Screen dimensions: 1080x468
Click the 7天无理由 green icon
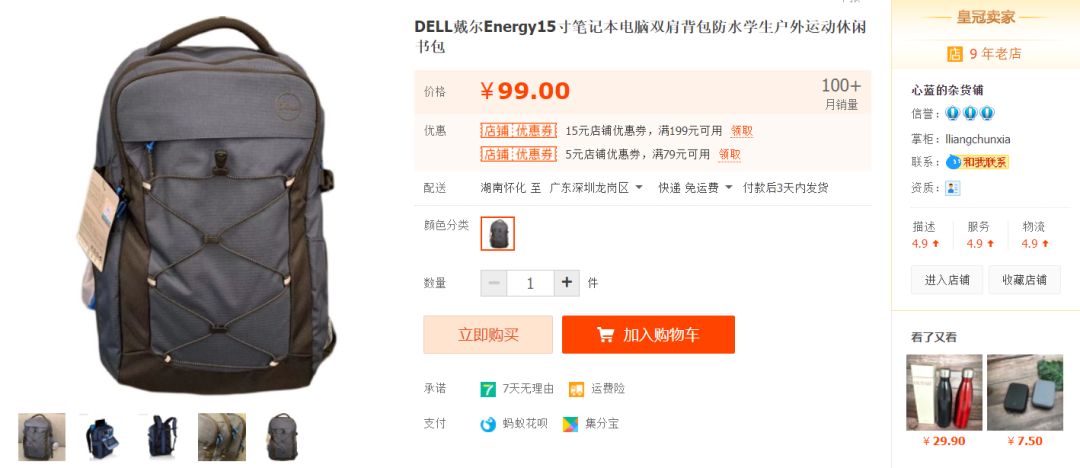488,389
